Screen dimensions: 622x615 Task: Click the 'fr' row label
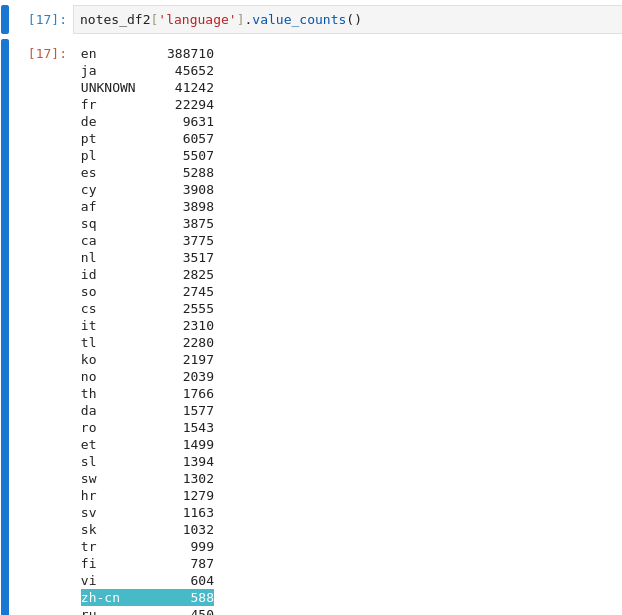88,105
